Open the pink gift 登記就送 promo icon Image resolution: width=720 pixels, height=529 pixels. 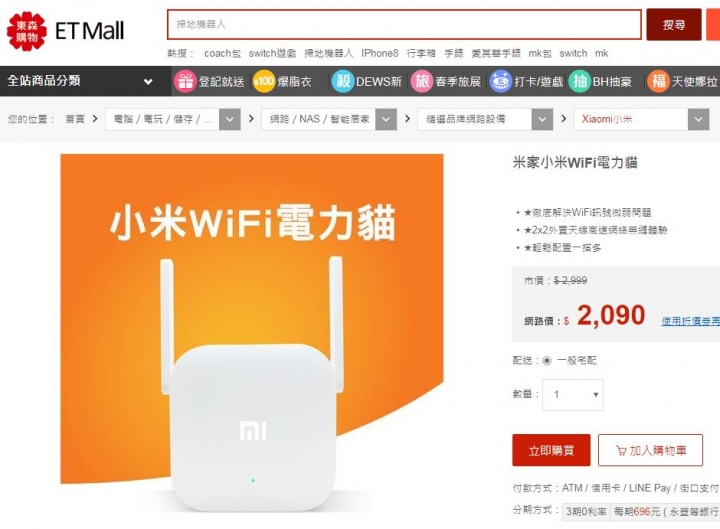pyautogui.click(x=185, y=81)
